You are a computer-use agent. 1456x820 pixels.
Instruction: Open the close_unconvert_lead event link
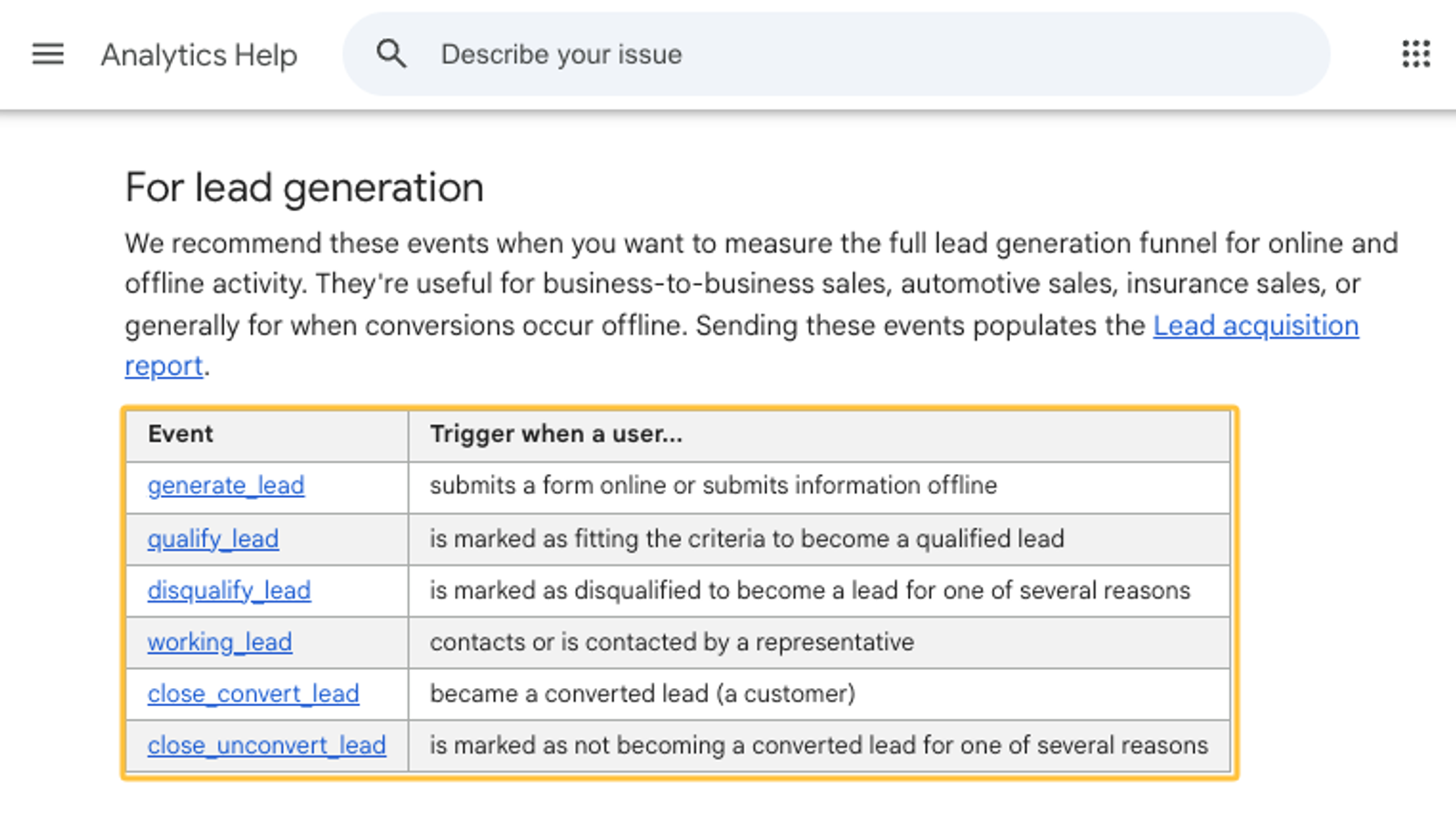click(267, 745)
